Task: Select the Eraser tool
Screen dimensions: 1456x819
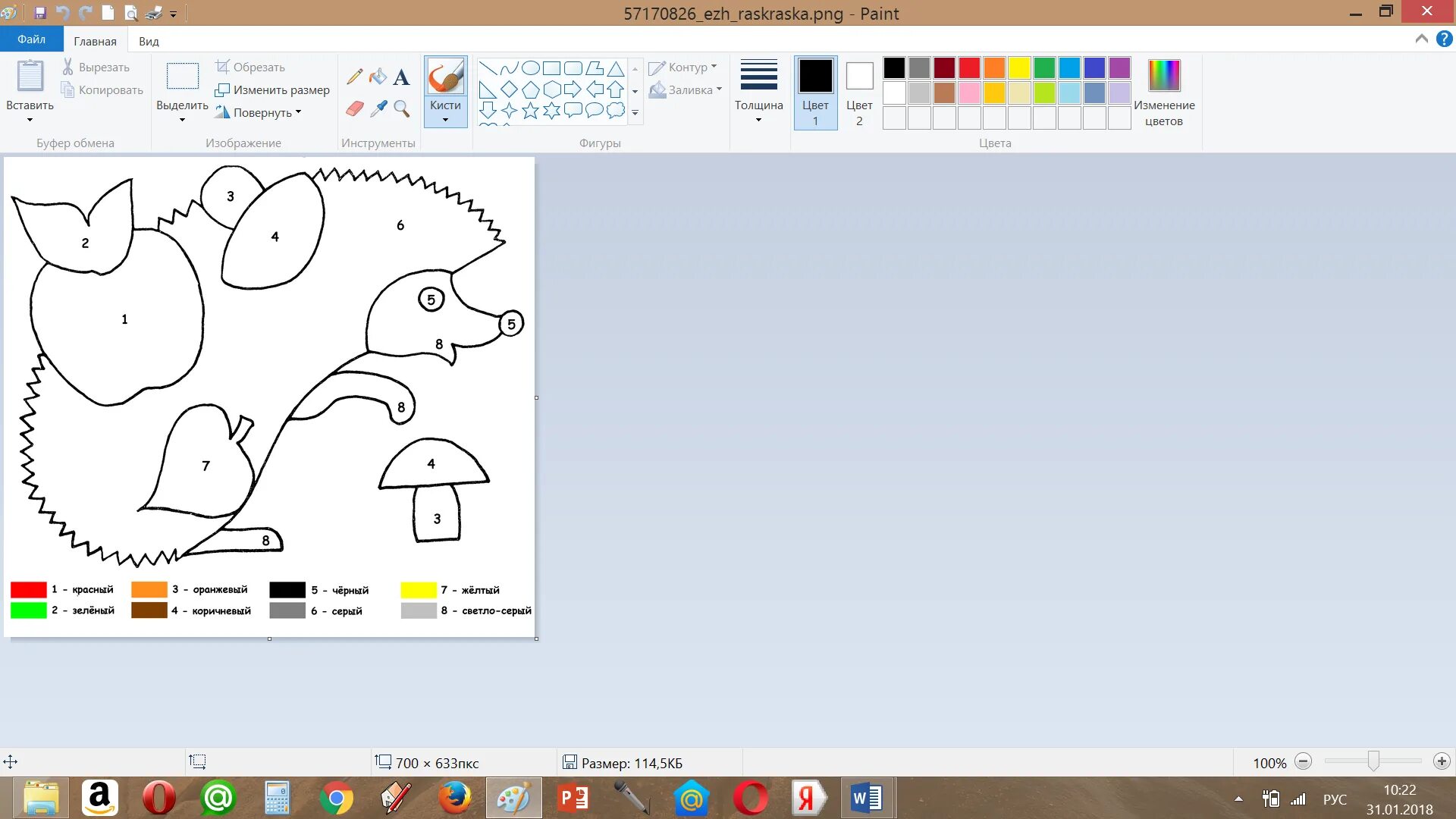Action: pos(355,109)
